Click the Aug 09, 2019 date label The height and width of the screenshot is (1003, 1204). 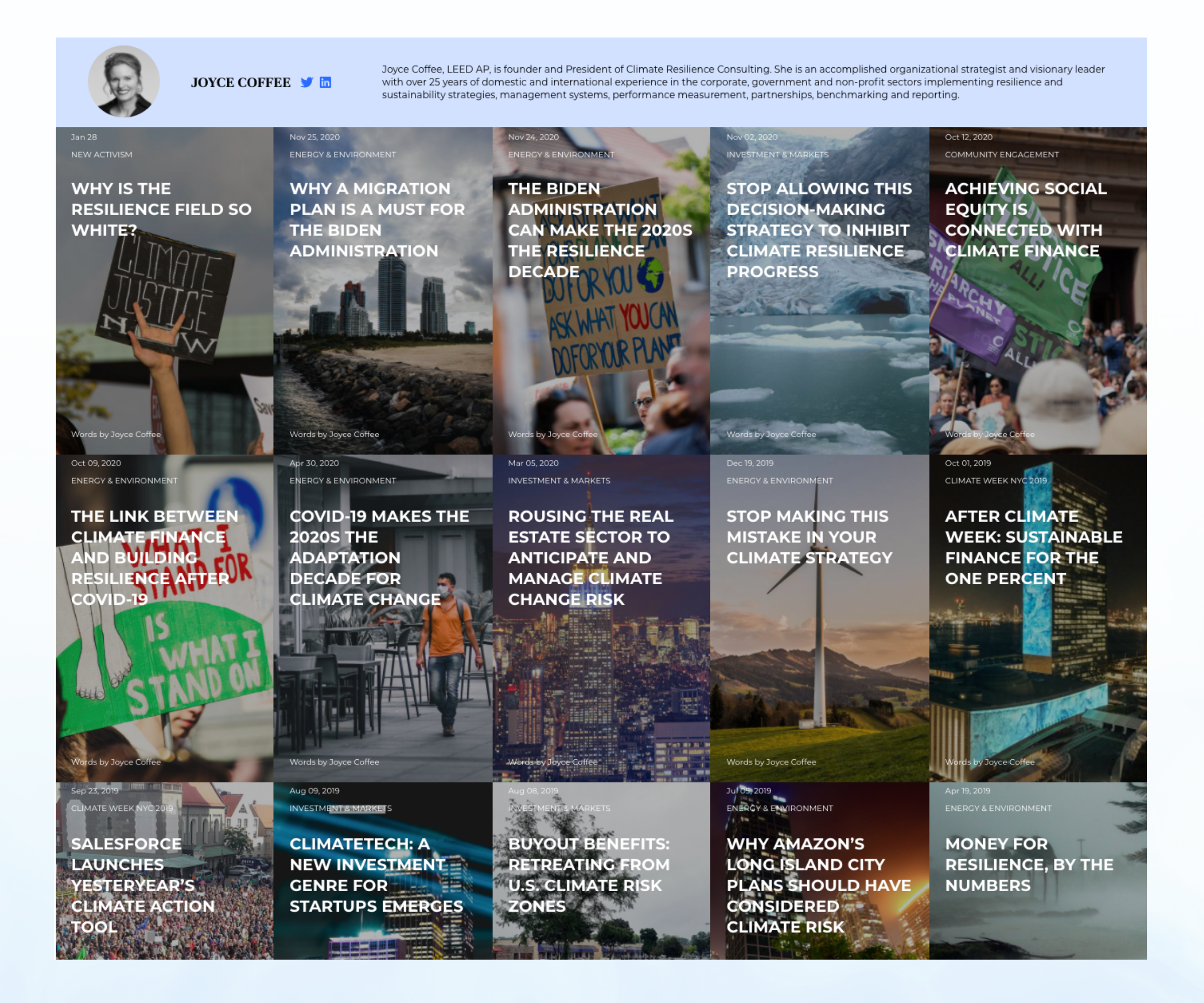pyautogui.click(x=314, y=791)
